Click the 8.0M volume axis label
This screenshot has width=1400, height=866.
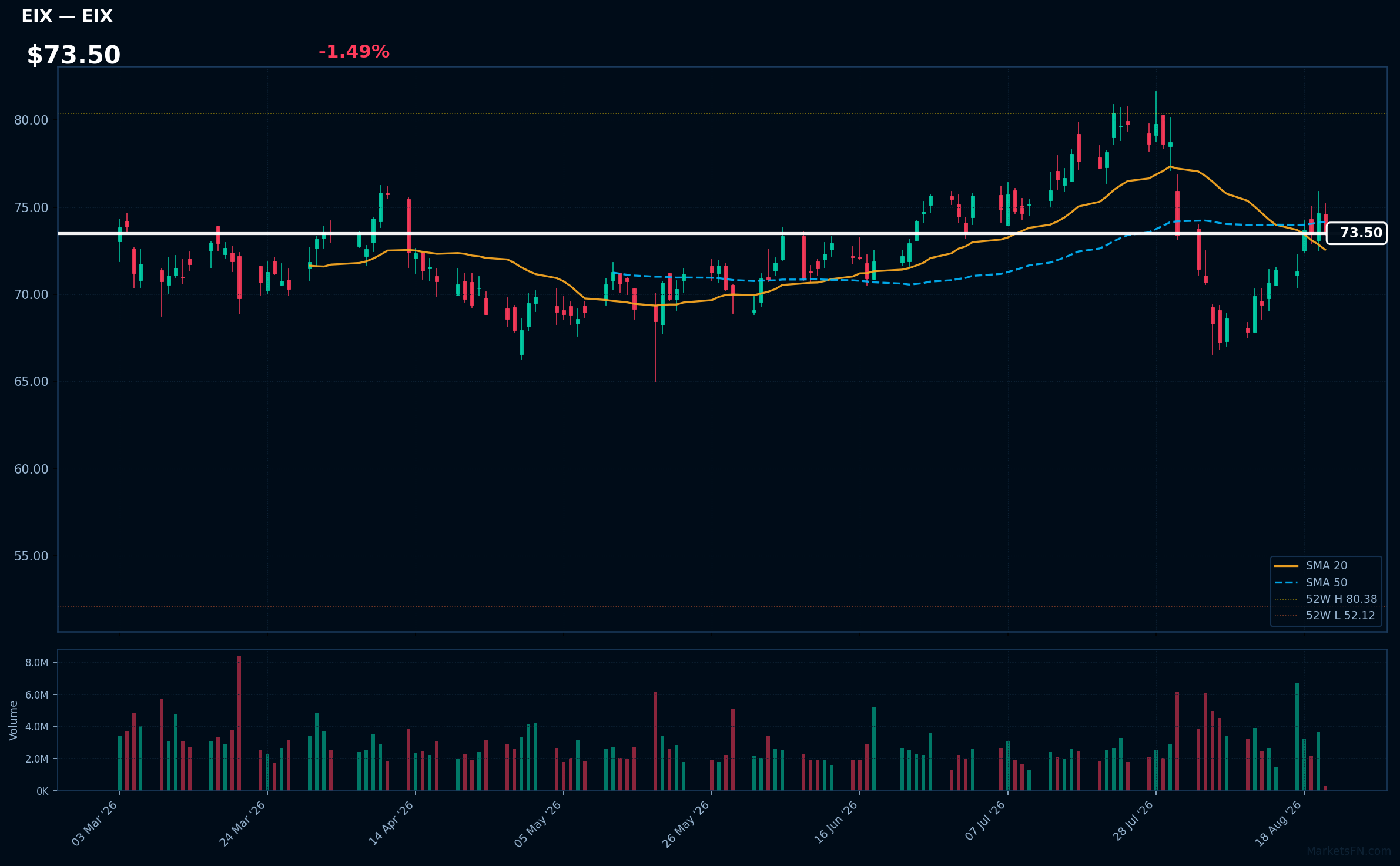click(x=36, y=663)
